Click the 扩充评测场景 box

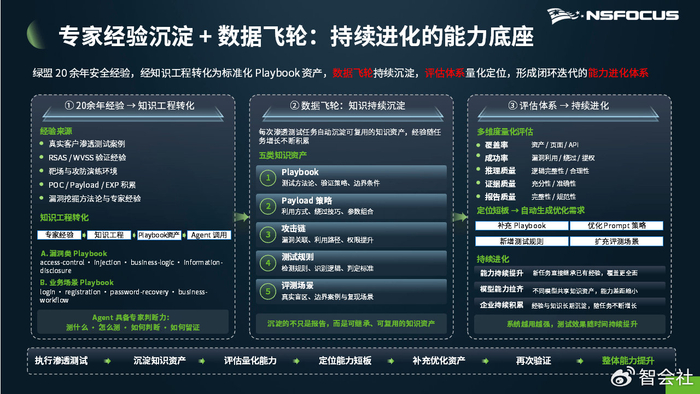pos(617,241)
